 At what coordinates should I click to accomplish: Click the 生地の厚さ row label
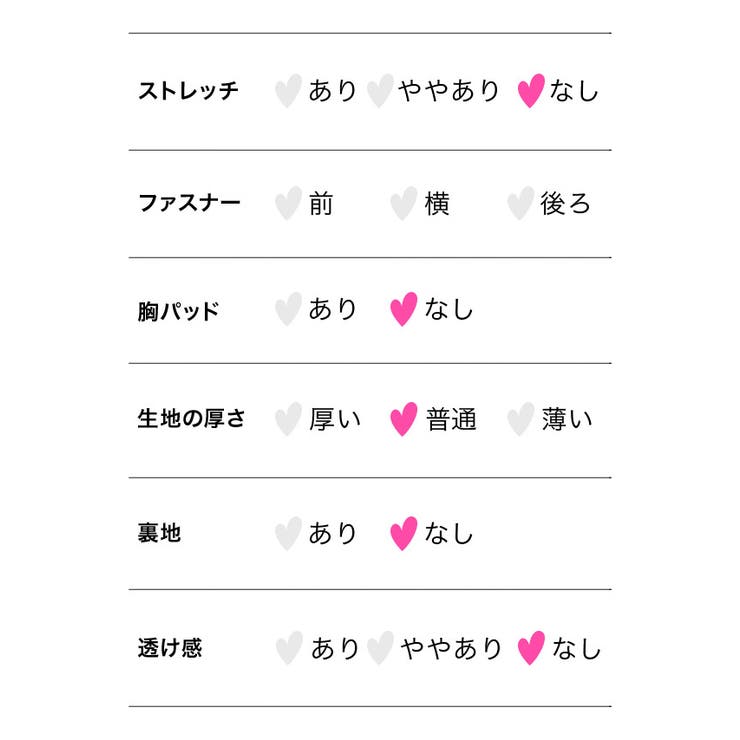point(191,419)
